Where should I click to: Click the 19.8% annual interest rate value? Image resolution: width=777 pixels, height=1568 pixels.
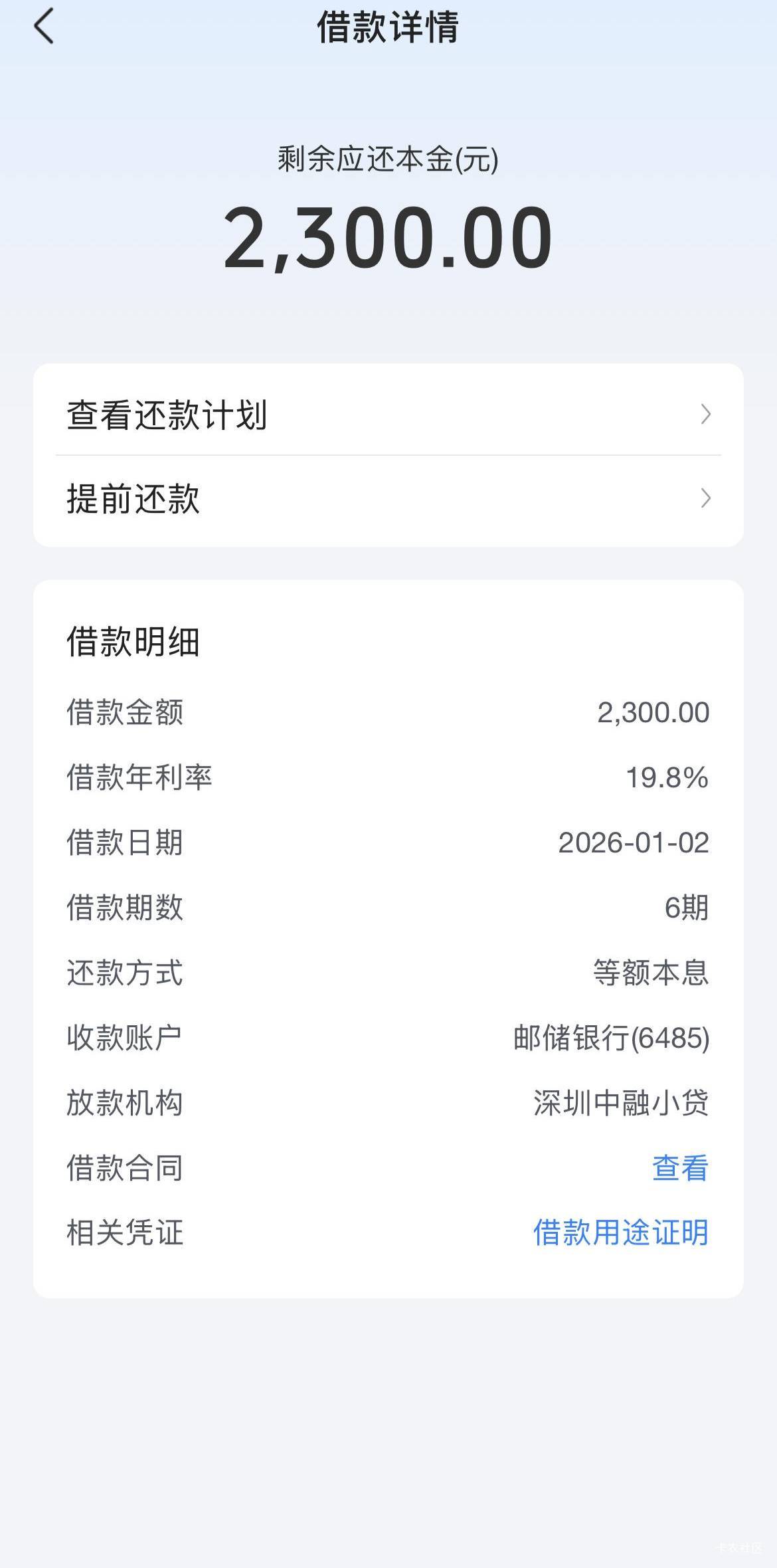pos(667,777)
